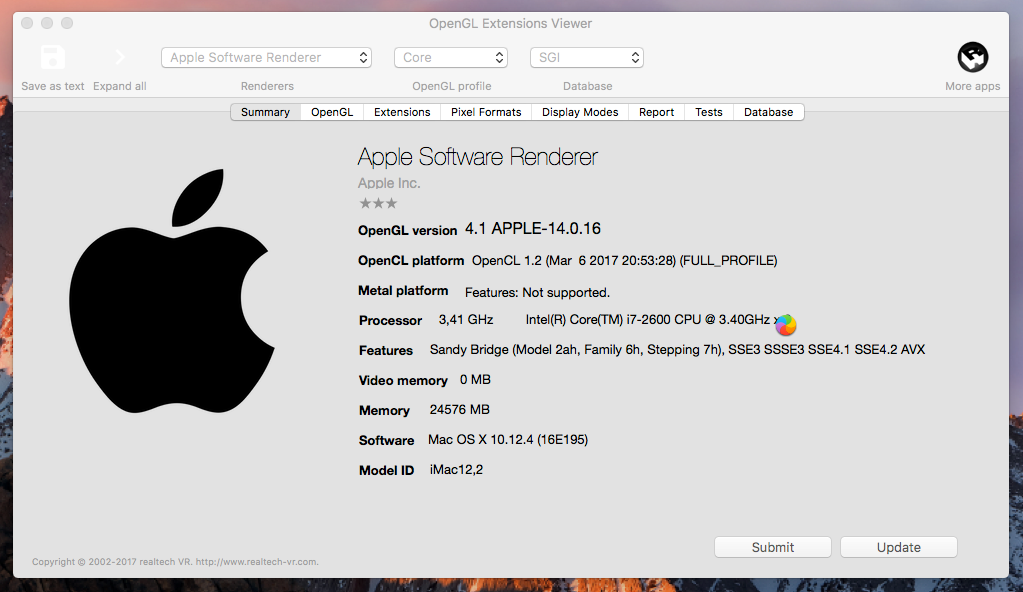This screenshot has height=592, width=1023.
Task: Click the large Apple logo image
Action: point(172,290)
